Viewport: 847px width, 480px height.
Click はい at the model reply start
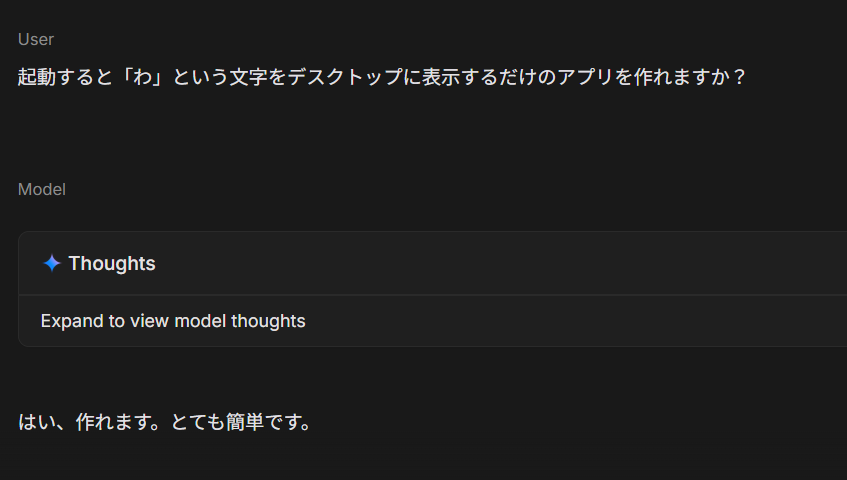[37, 422]
